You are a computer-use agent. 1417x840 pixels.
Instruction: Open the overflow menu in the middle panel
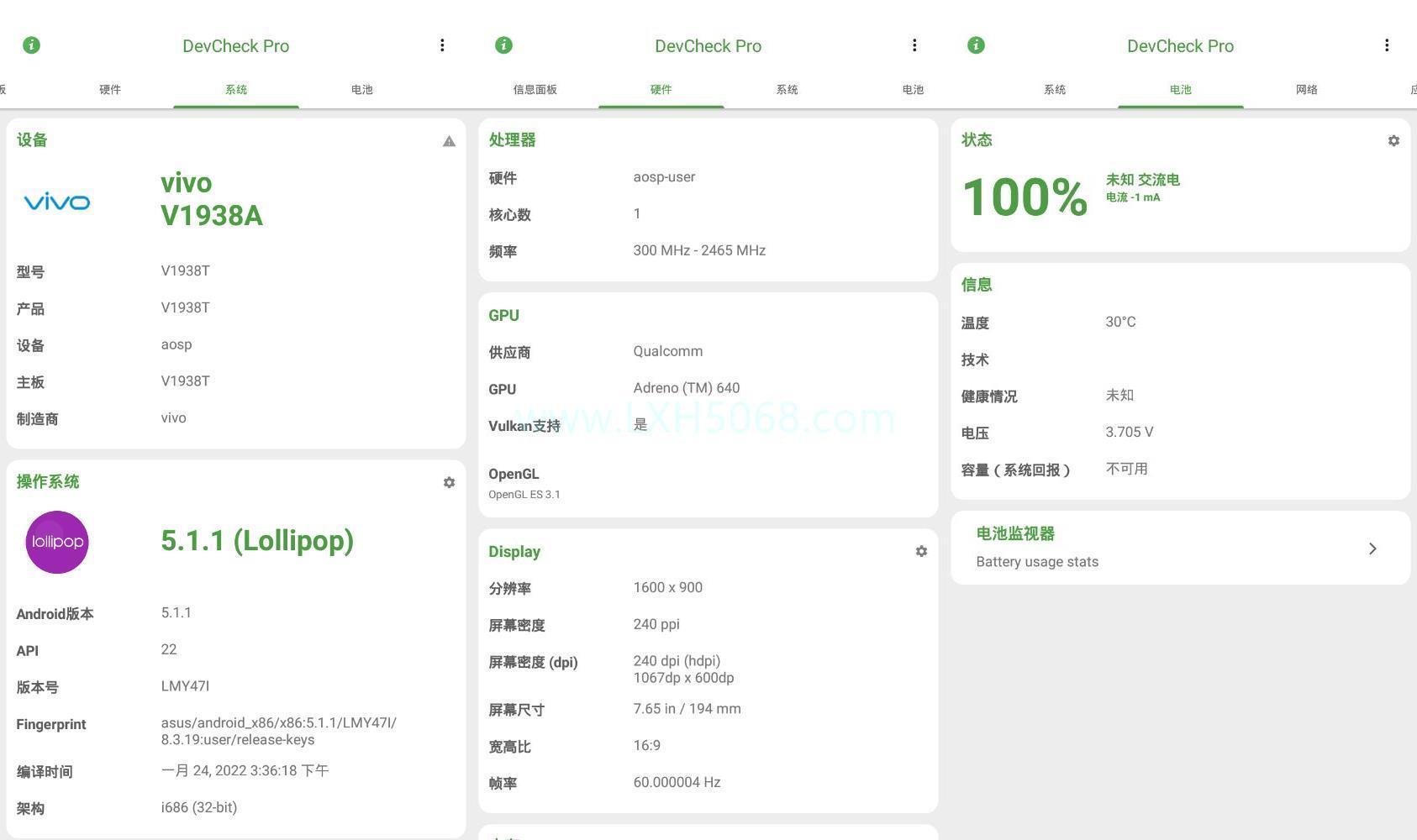click(914, 45)
